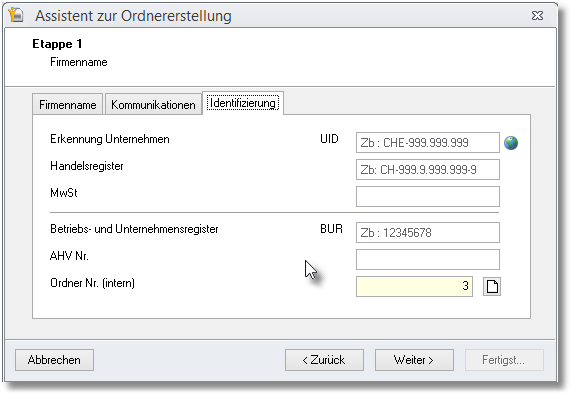
Task: Proceed using the Weiter button
Action: 414,360
